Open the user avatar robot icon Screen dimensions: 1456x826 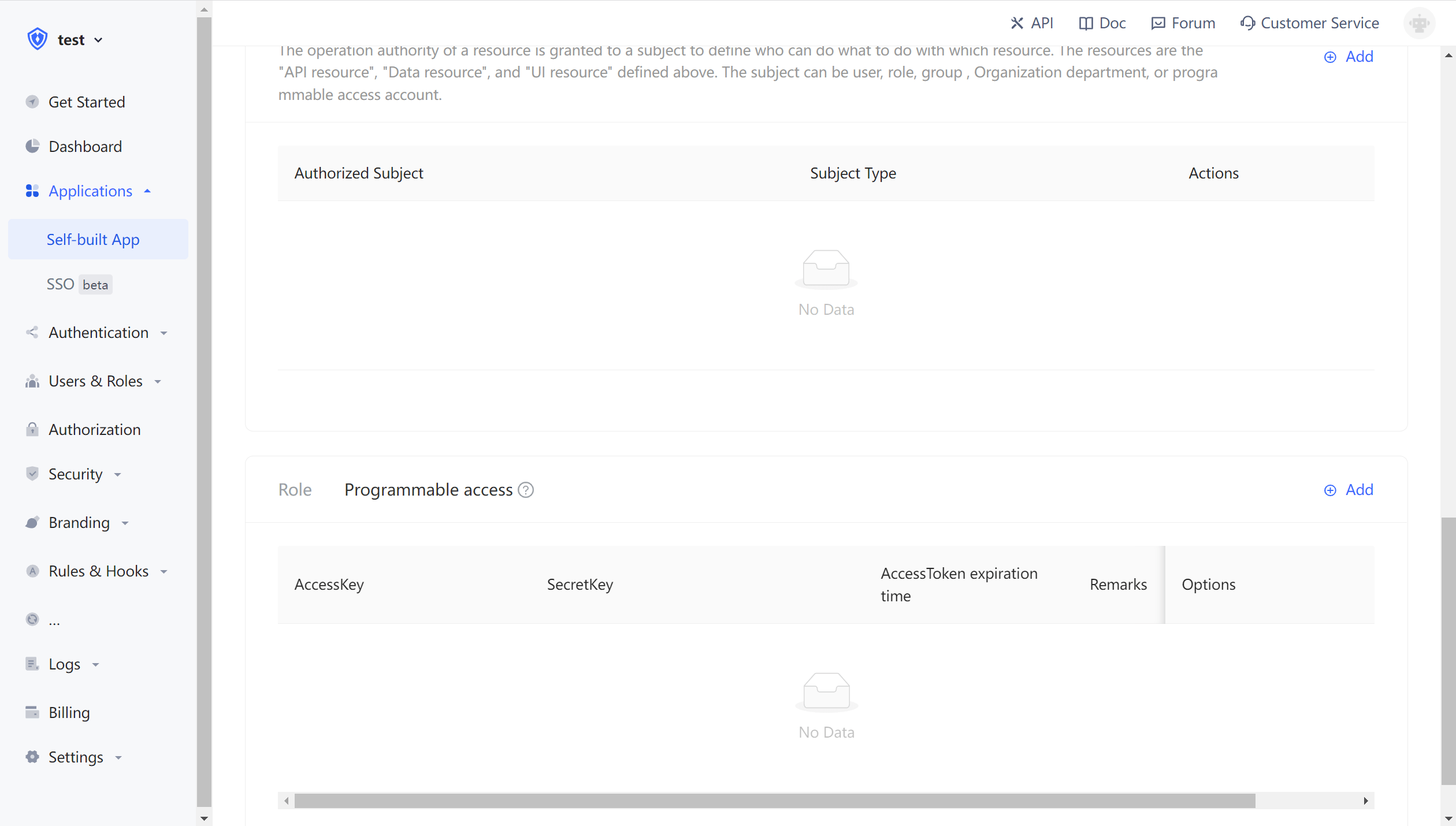(x=1419, y=23)
